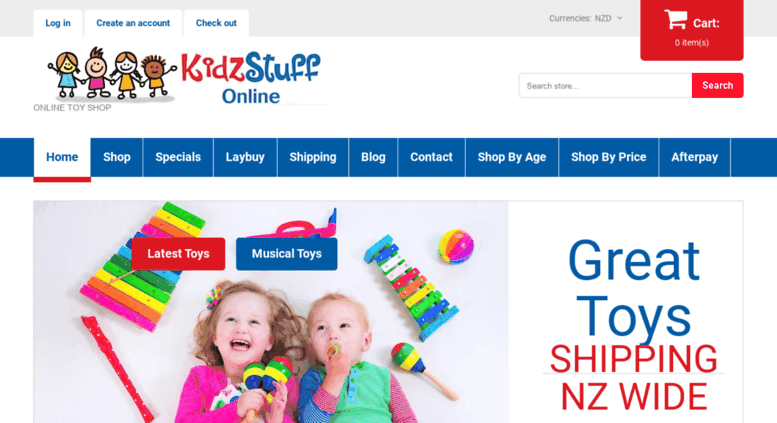The height and width of the screenshot is (423, 777).
Task: Go to Check out
Action: (216, 23)
